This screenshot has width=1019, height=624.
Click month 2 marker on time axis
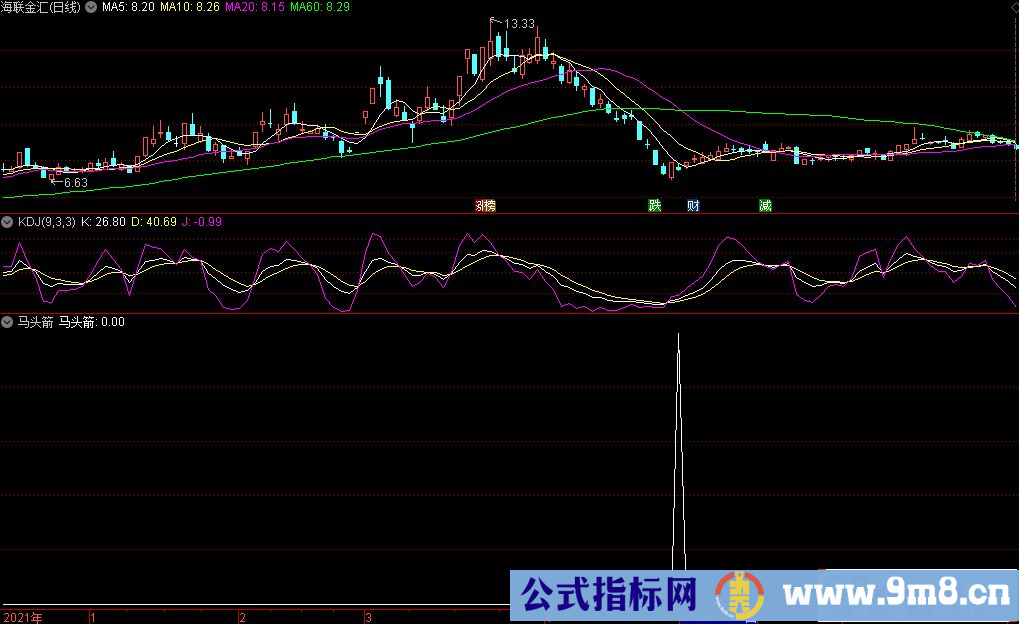coord(242,618)
